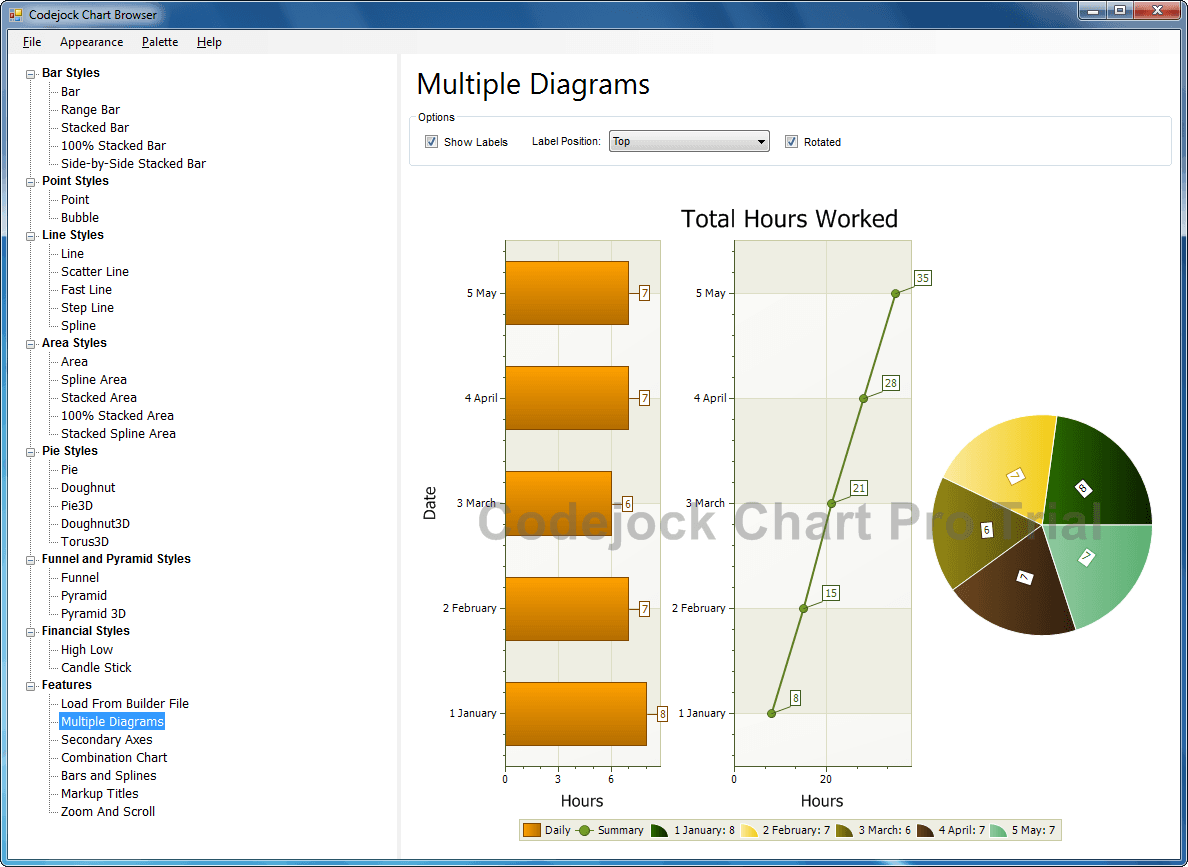
Task: Collapse the Funnel and Pyramid Styles node
Action: [30, 560]
